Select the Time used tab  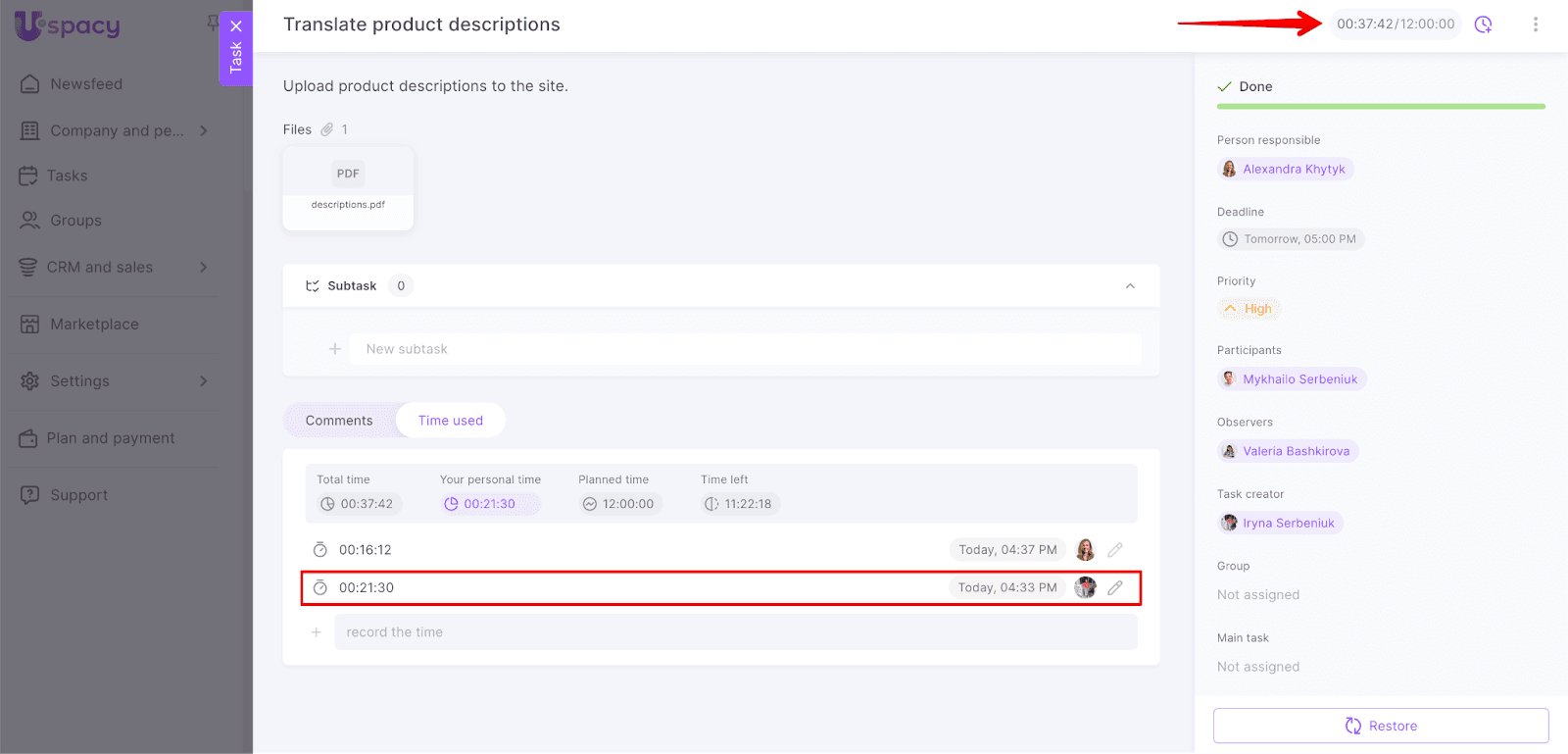click(451, 421)
